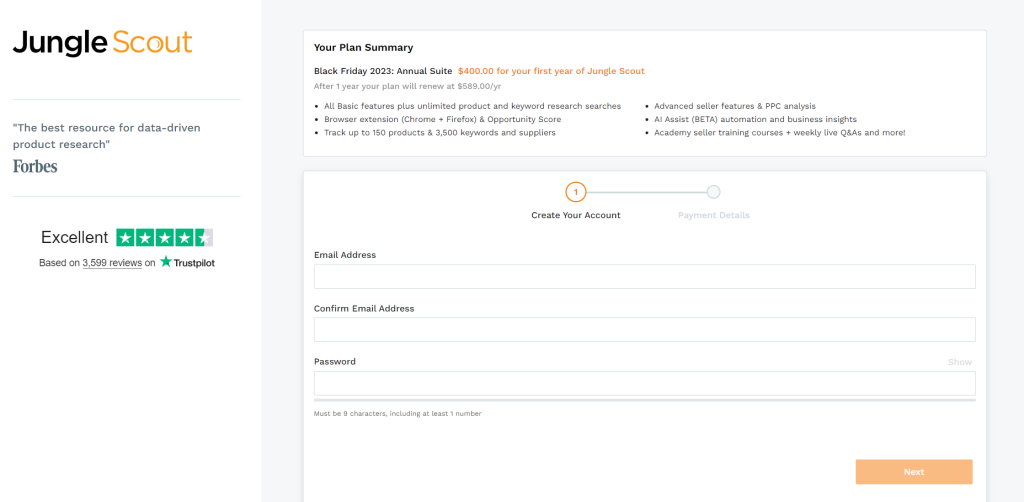Click the Excellent rating label
This screenshot has height=502, width=1024.
tap(74, 238)
